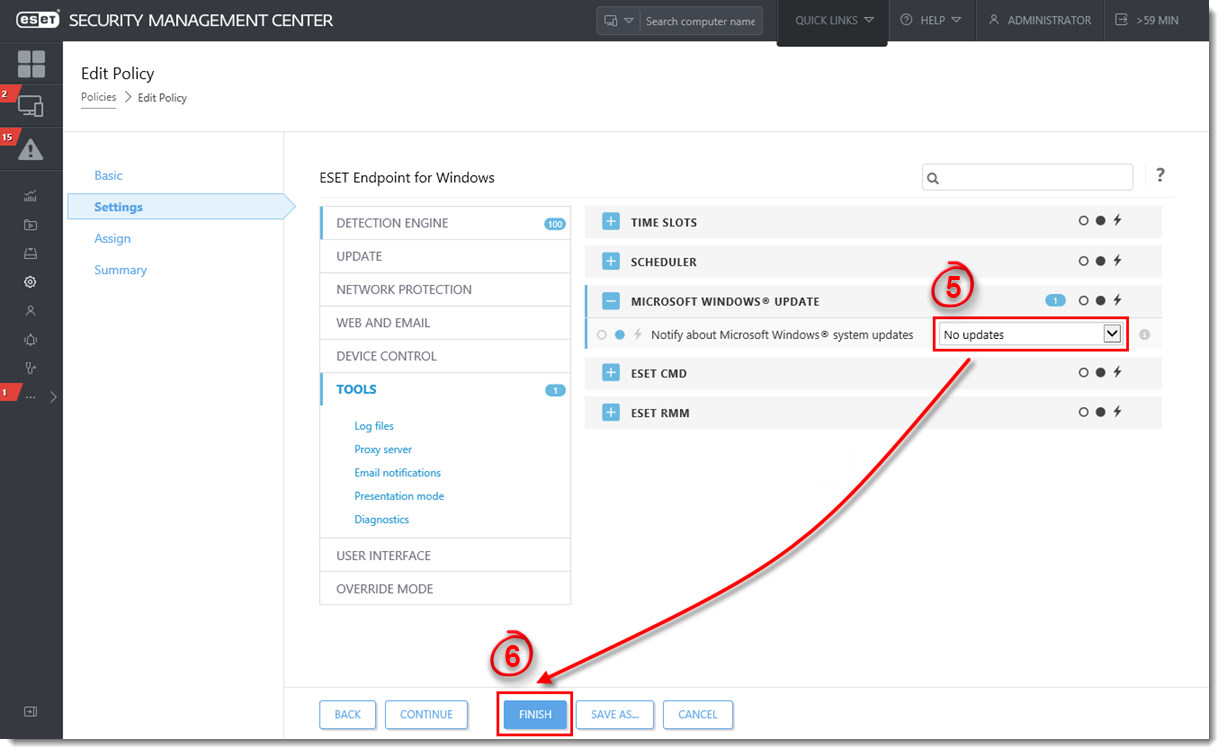Select filled circle flag on ESET CMD row
The height and width of the screenshot is (754, 1224).
(1100, 372)
